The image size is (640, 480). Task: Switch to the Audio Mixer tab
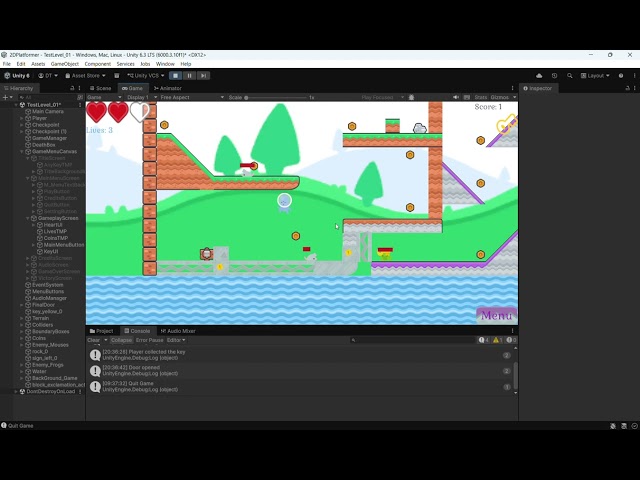coord(178,331)
